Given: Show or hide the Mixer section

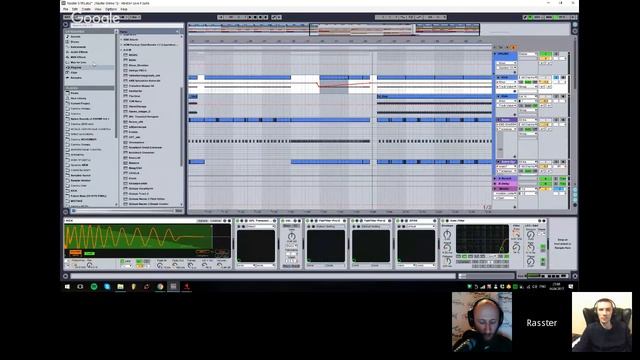Looking at the screenshot, I should [575, 200].
